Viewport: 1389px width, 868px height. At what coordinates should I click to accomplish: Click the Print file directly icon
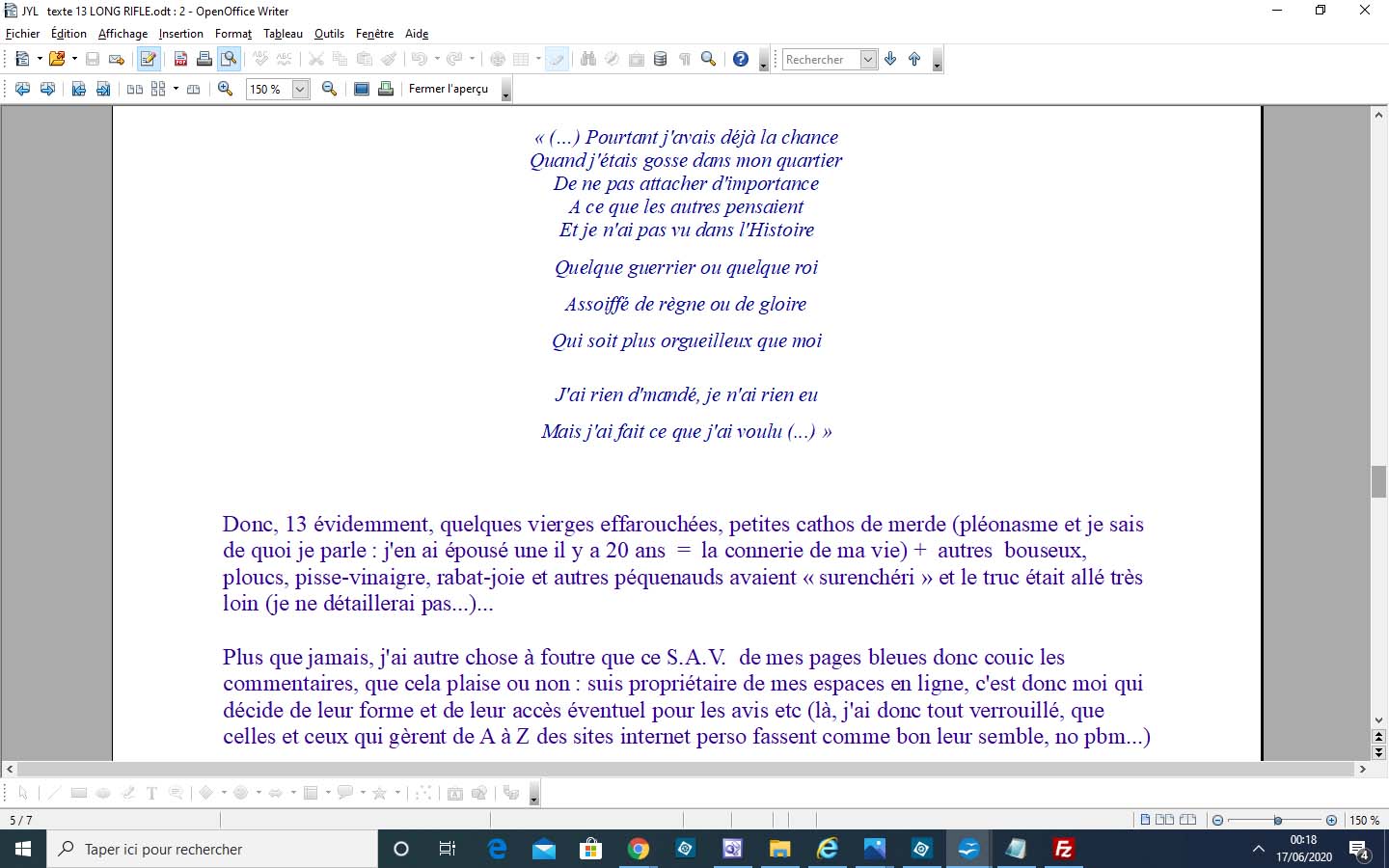coord(204,59)
